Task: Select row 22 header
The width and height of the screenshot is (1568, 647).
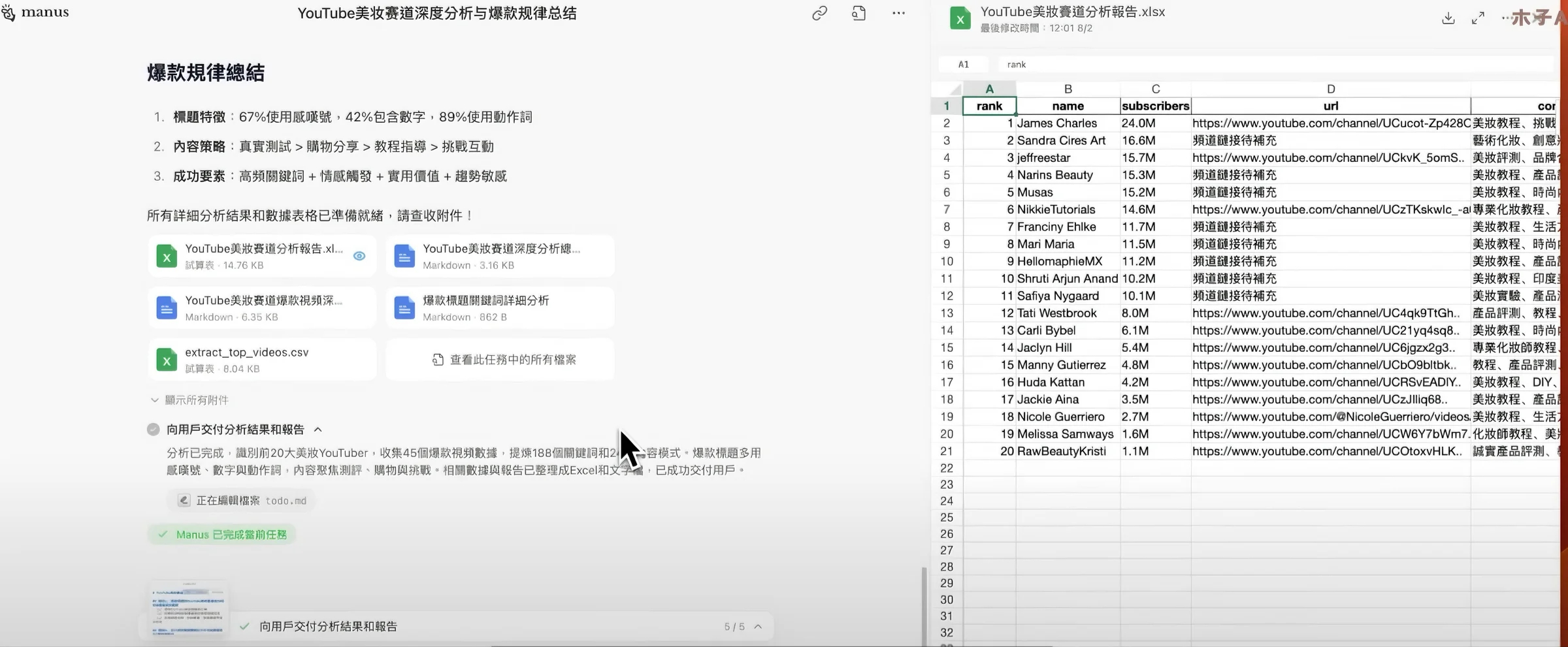Action: (947, 468)
